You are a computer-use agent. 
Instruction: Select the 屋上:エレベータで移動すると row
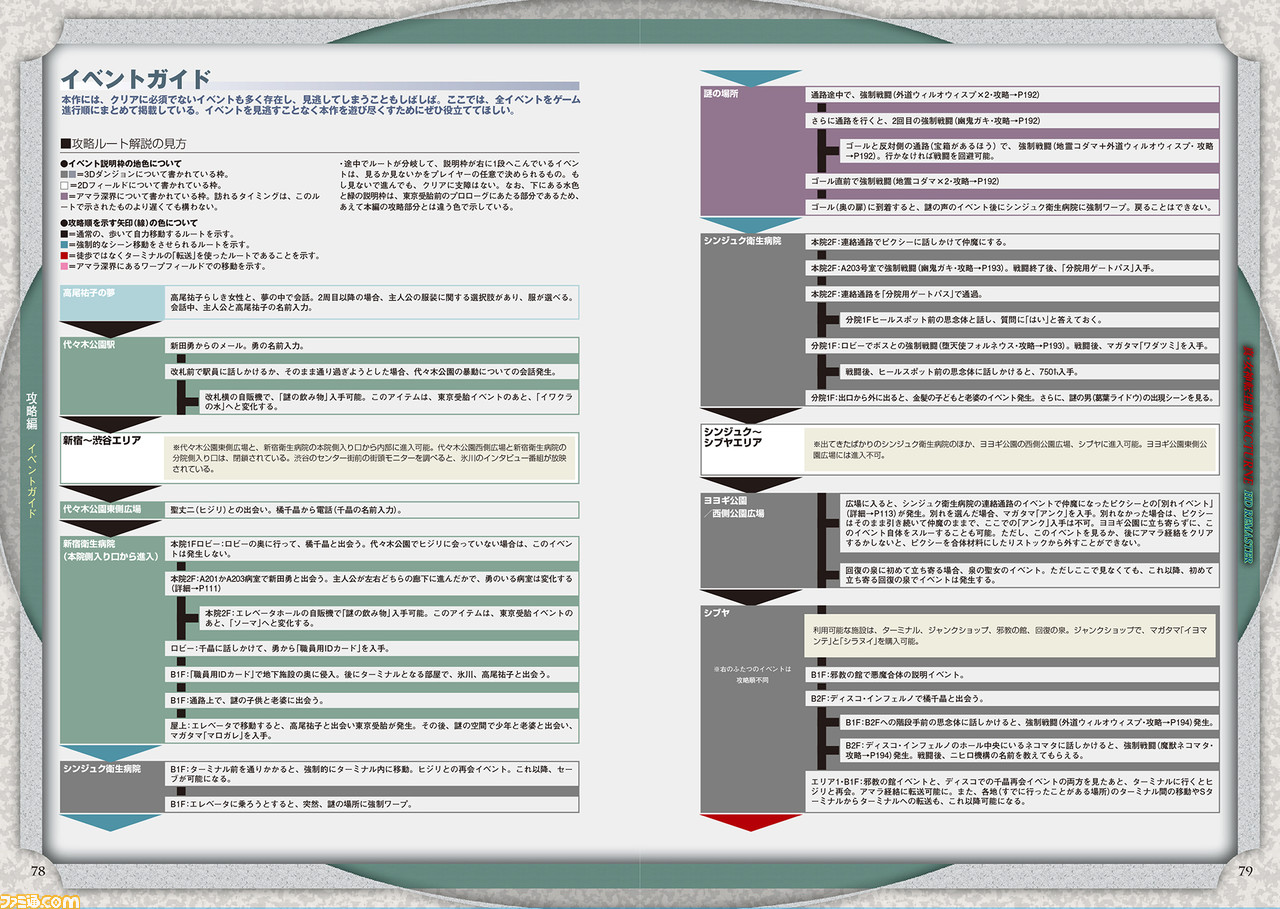point(372,731)
